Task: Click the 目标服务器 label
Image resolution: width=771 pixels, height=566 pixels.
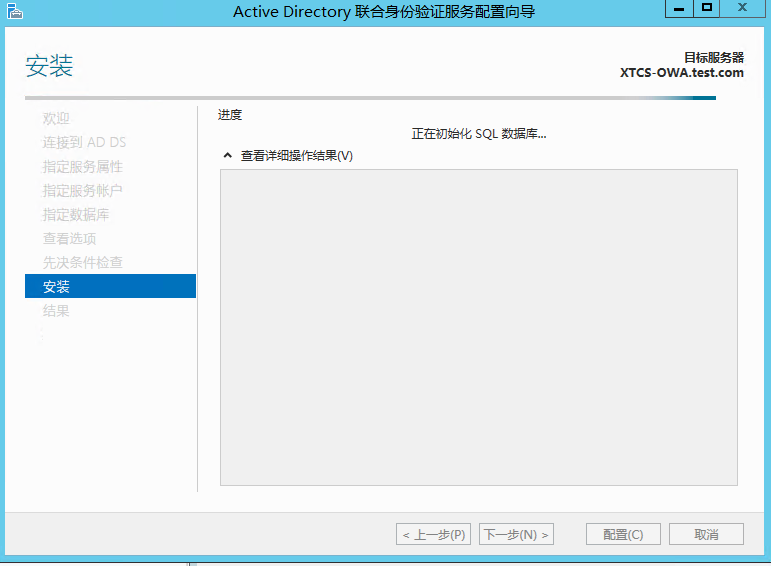Action: tap(714, 58)
